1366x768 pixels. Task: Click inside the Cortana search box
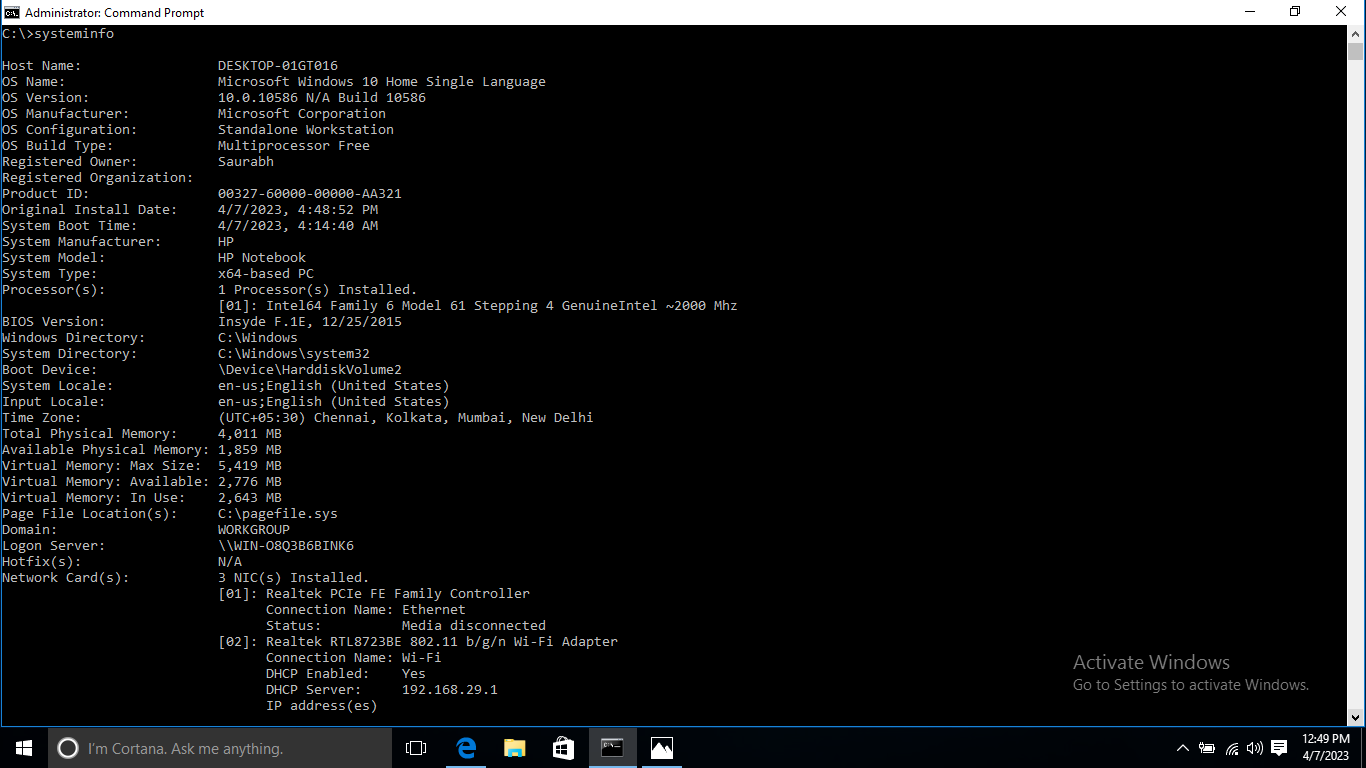[x=220, y=748]
